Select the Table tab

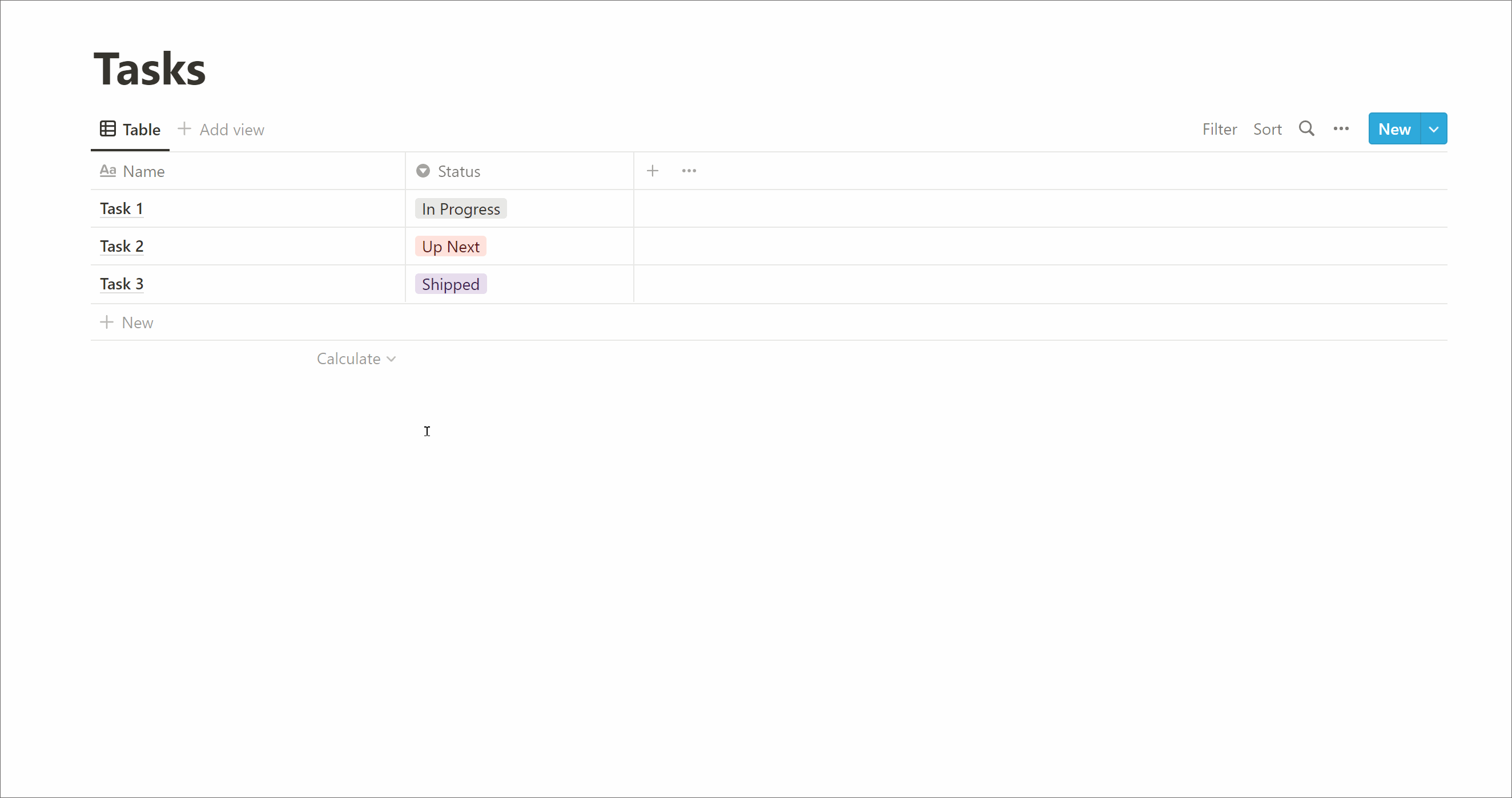point(129,130)
